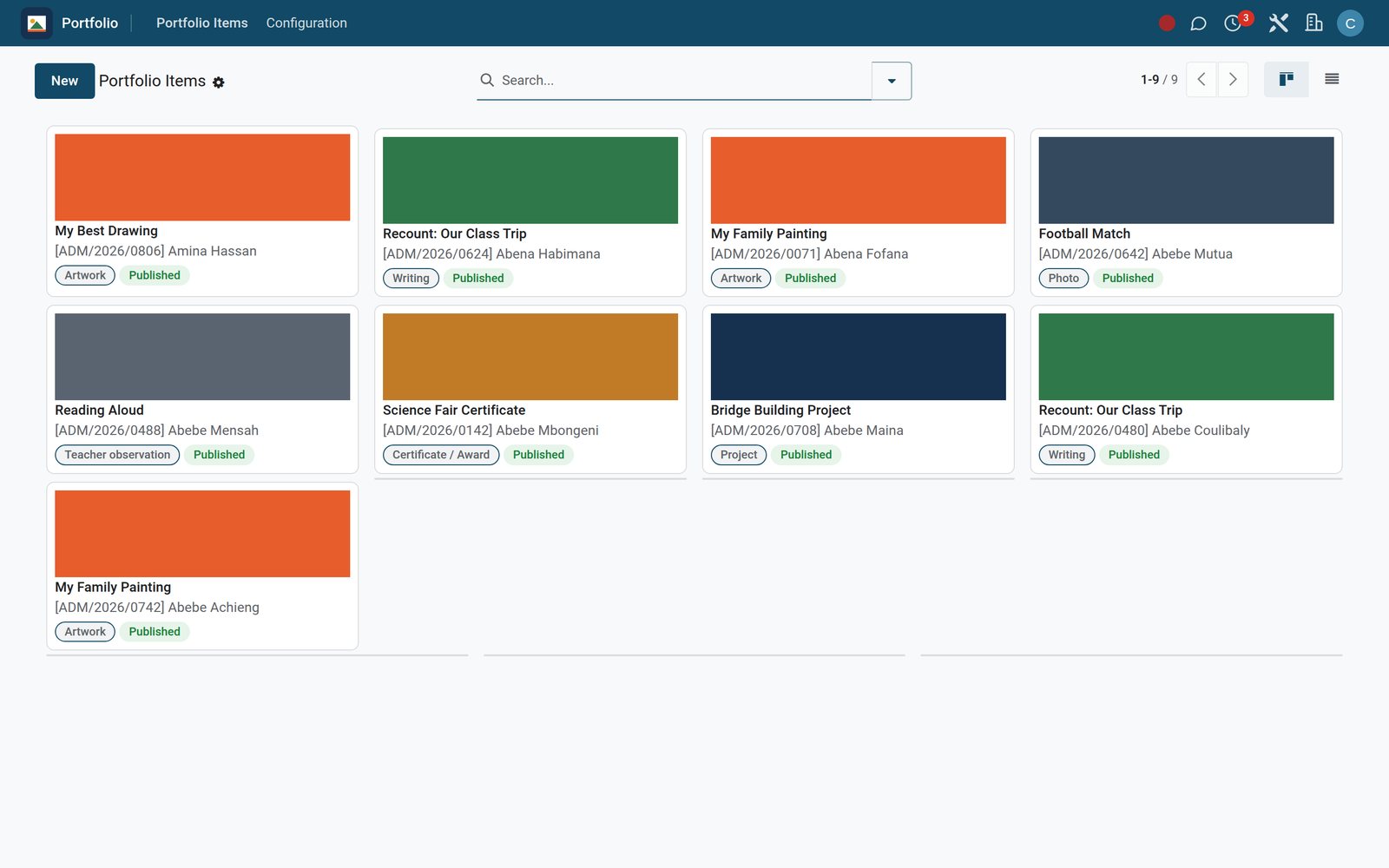The height and width of the screenshot is (868, 1389).
Task: Open the developer tools wrench icon
Action: (1278, 23)
